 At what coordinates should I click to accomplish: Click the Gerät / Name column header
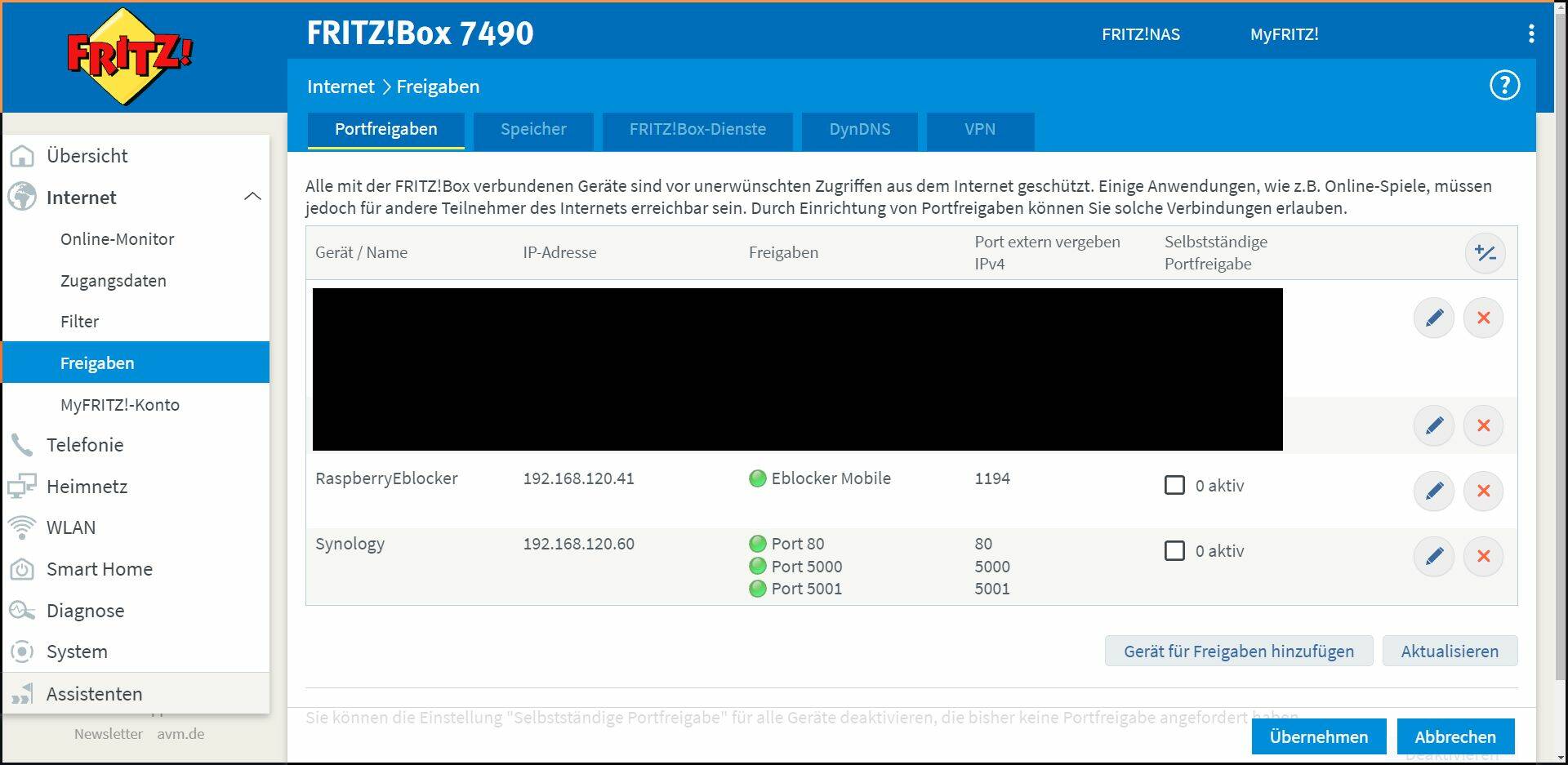pos(361,252)
